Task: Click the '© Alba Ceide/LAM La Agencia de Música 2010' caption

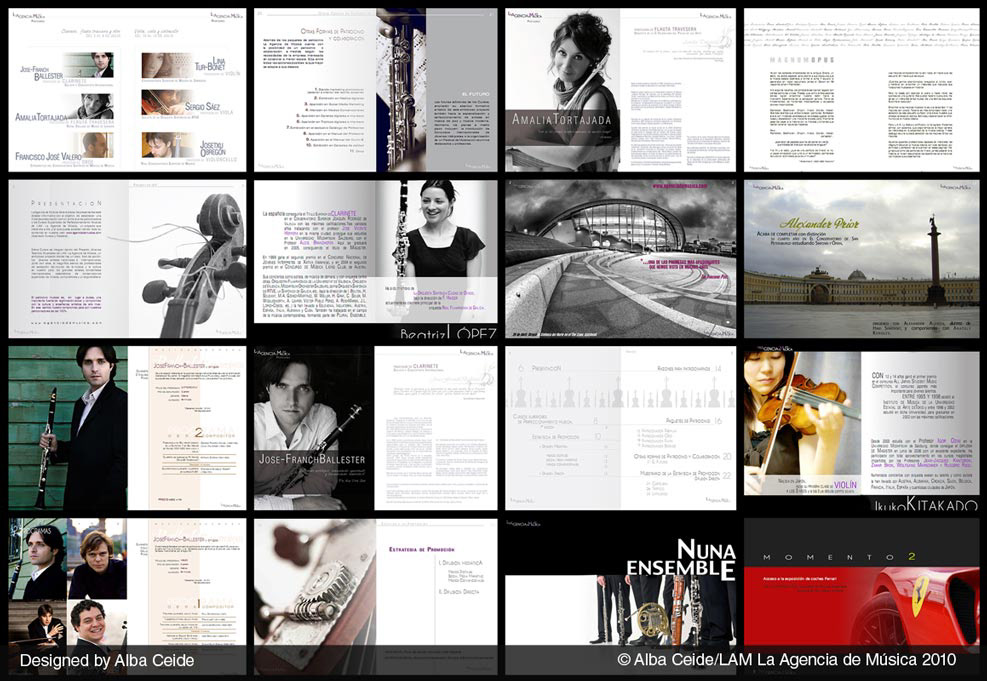Action: pos(786,660)
